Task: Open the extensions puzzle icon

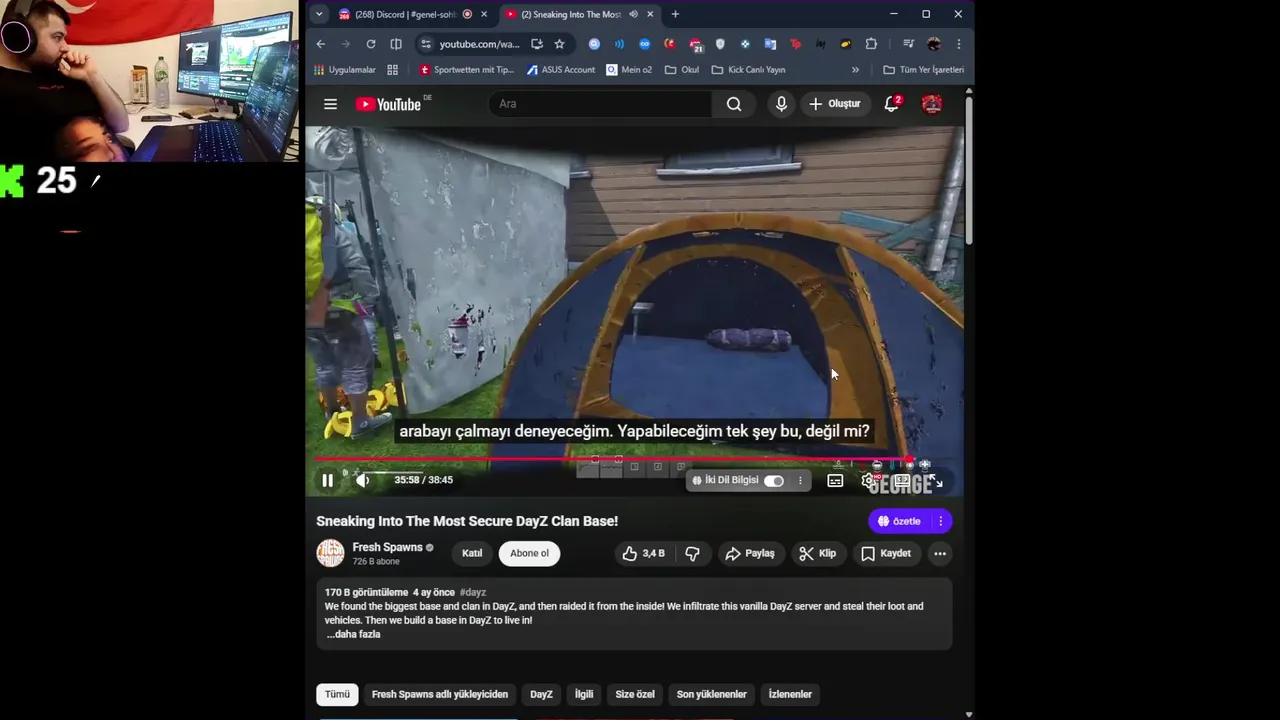Action: coord(871,44)
